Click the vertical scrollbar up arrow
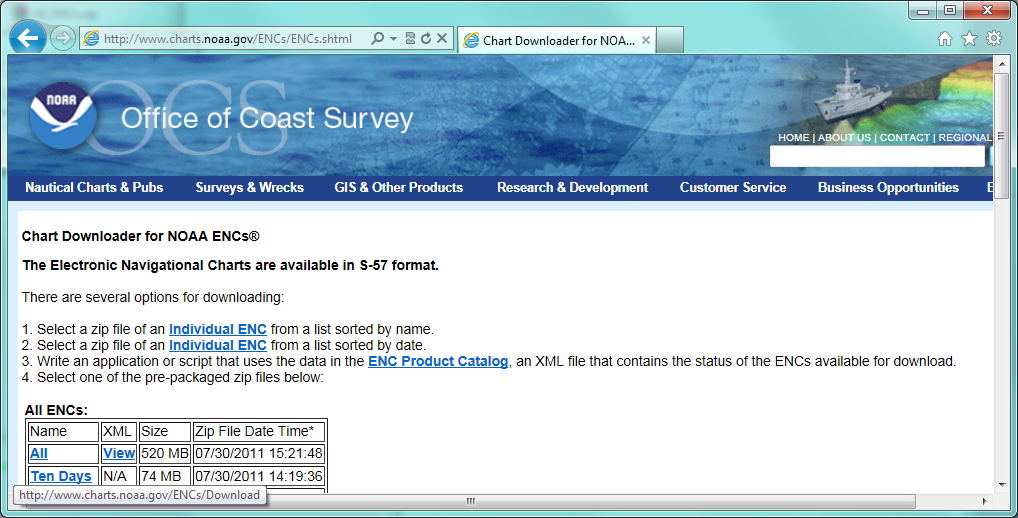 1002,63
